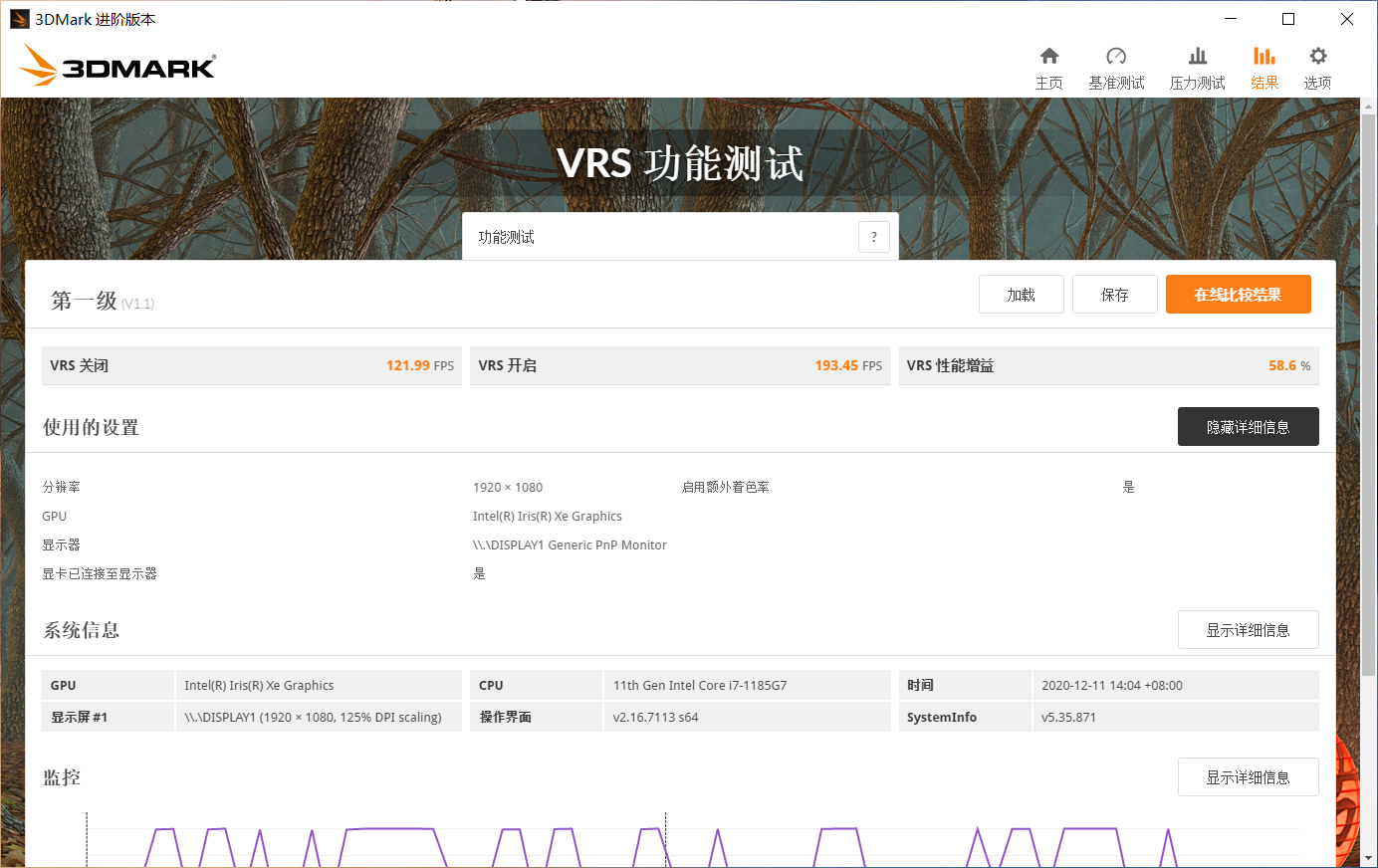The height and width of the screenshot is (868, 1378).
Task: Click the 加载 load button
Action: (x=1022, y=295)
